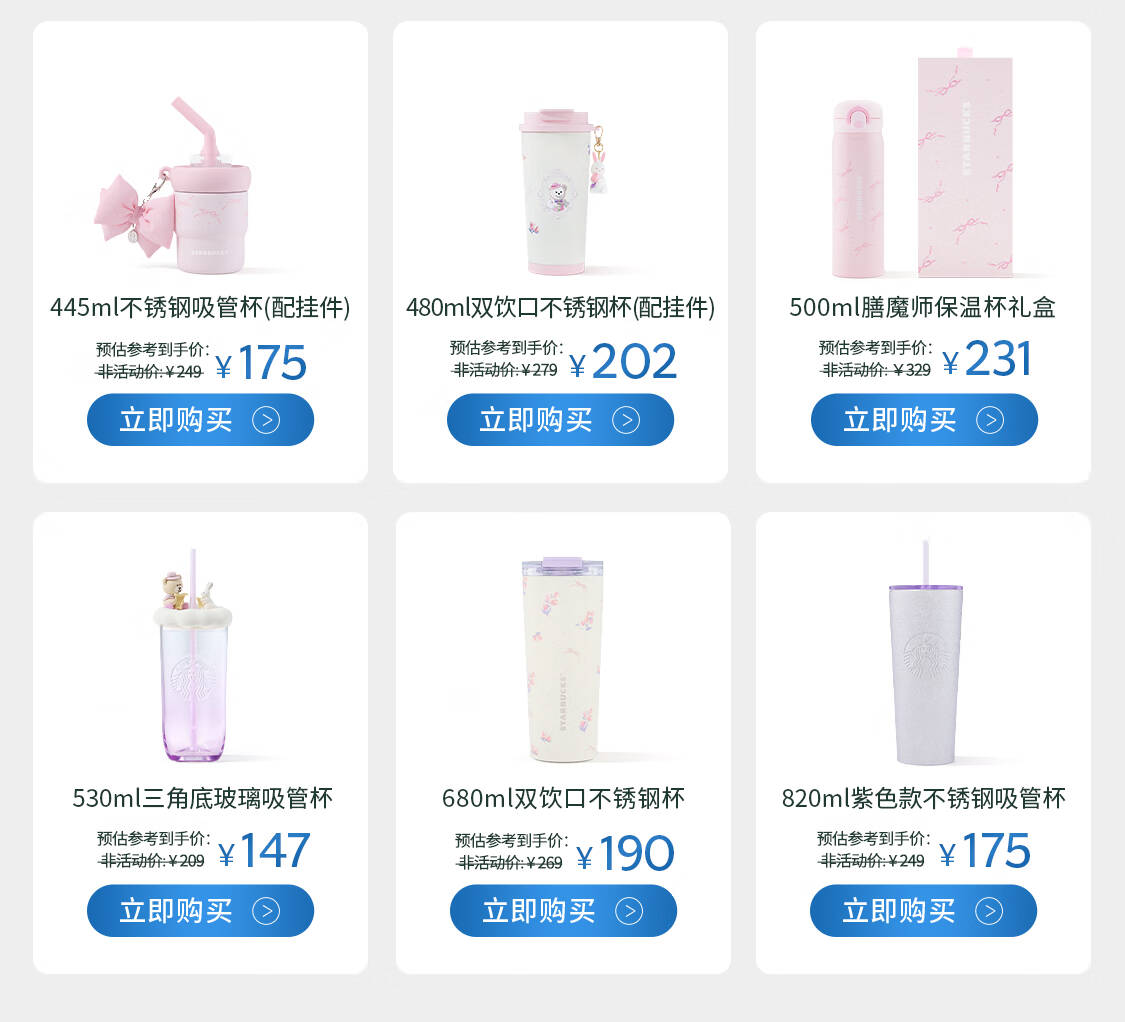This screenshot has height=1022, width=1125.
Task: Select the ¥147 price of glass cup
Action: (x=264, y=851)
